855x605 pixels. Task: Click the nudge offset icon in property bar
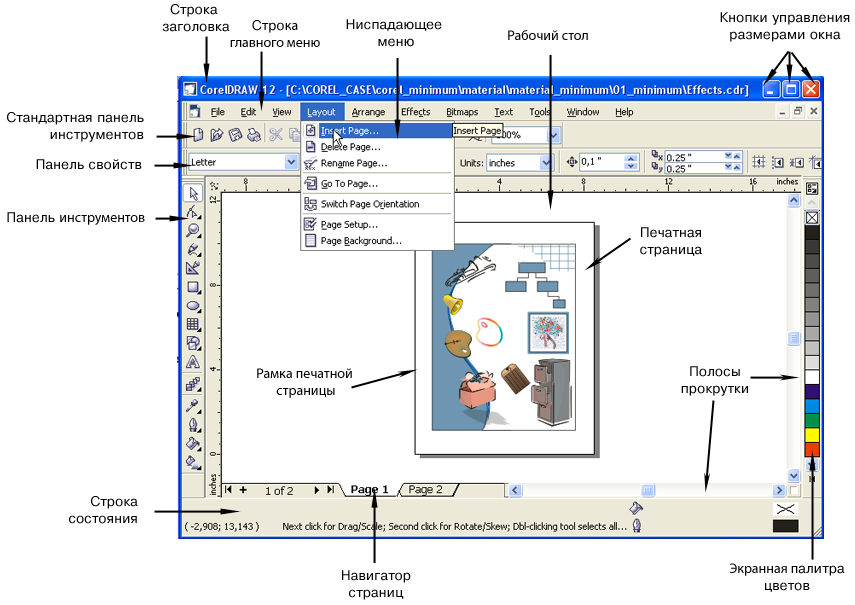(571, 162)
